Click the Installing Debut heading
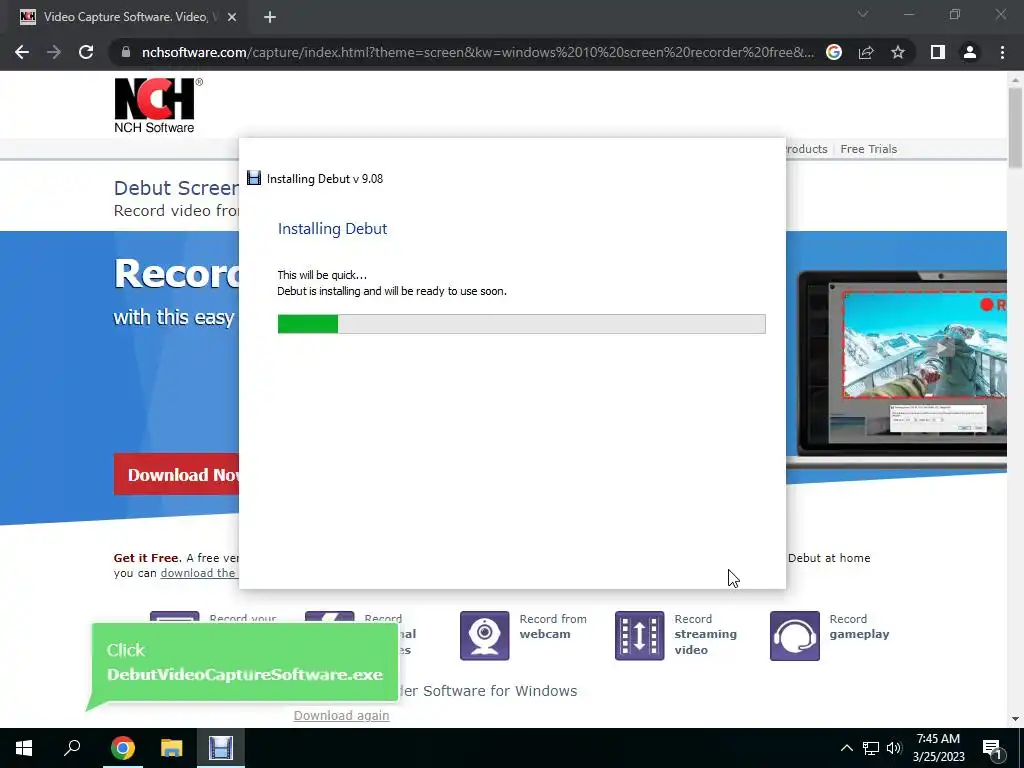The width and height of the screenshot is (1024, 768). (x=332, y=229)
